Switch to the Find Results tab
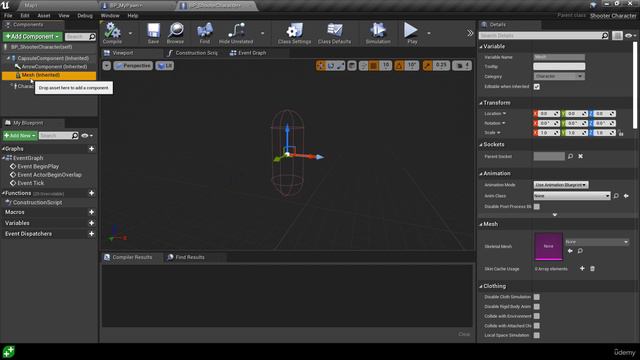Viewport: 640px width, 360px height. click(x=186, y=257)
